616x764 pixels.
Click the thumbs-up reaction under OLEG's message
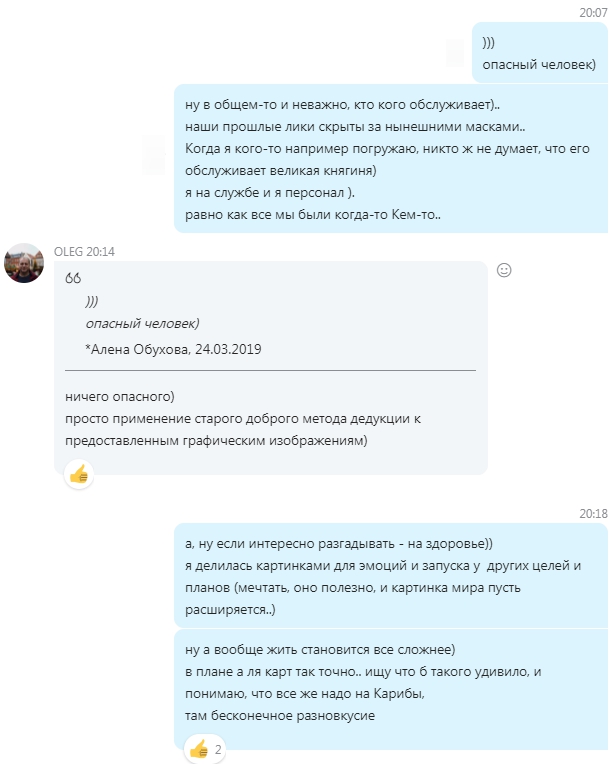coord(79,474)
